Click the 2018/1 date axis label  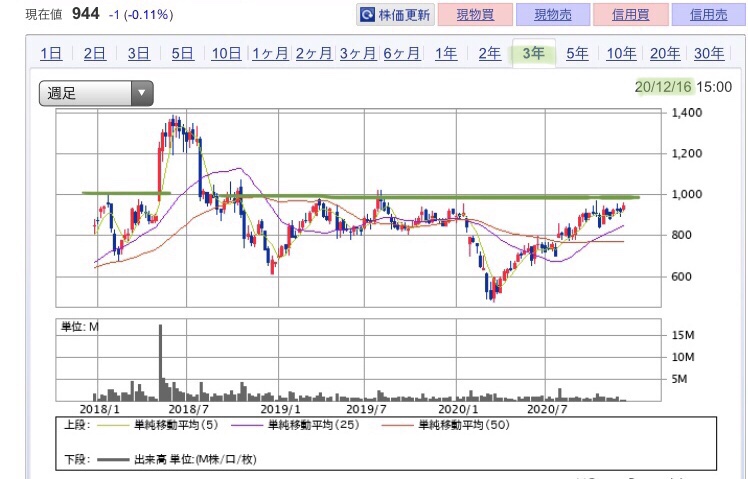100,409
